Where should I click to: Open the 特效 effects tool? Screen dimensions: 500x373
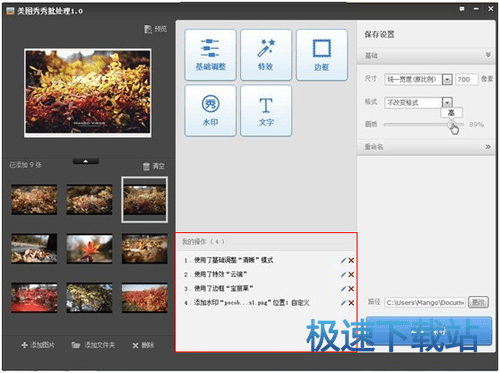[266, 55]
